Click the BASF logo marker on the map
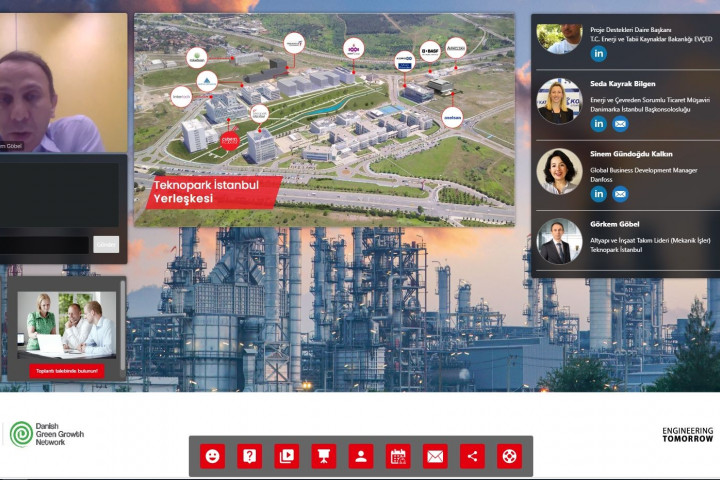This screenshot has height=480, width=720. 430,51
